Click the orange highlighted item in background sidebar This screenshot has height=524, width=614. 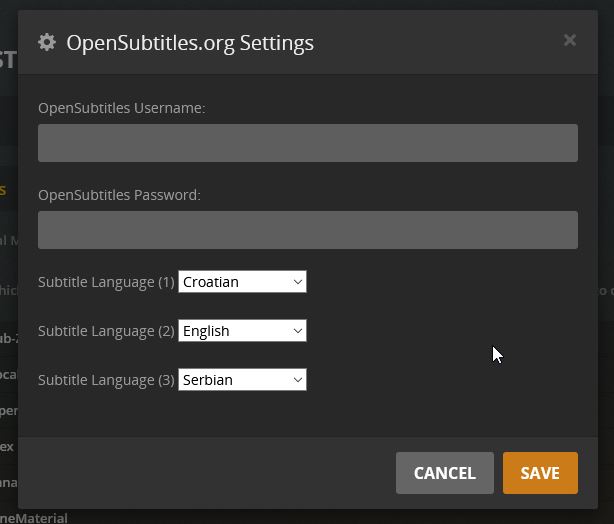point(4,190)
